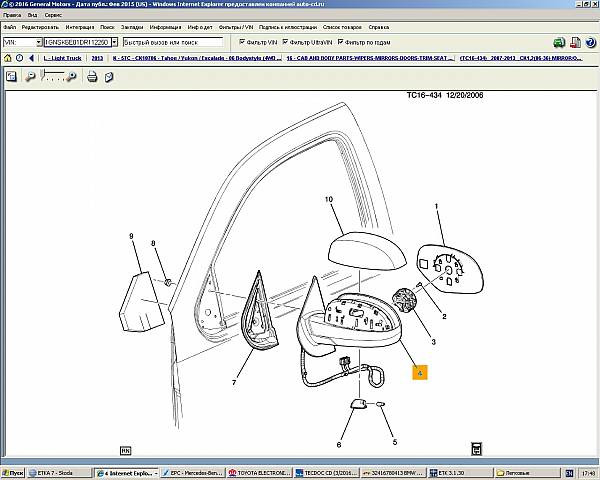Image resolution: width=600 pixels, height=480 pixels.
Task: Click the quick search input field
Action: [x=175, y=43]
